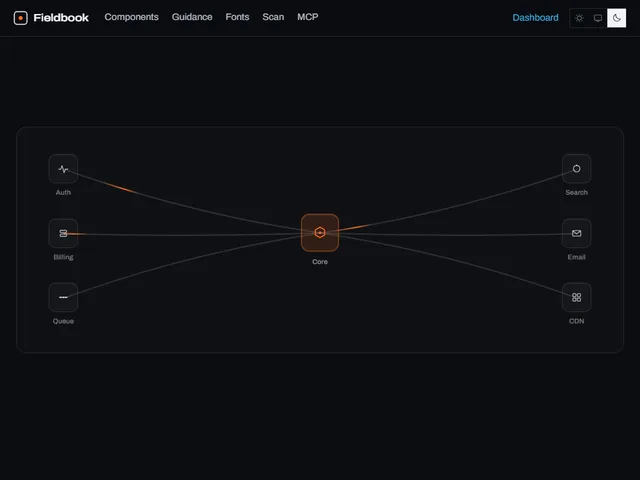The image size is (640, 480).
Task: Select the Email envelope node
Action: tap(576, 233)
